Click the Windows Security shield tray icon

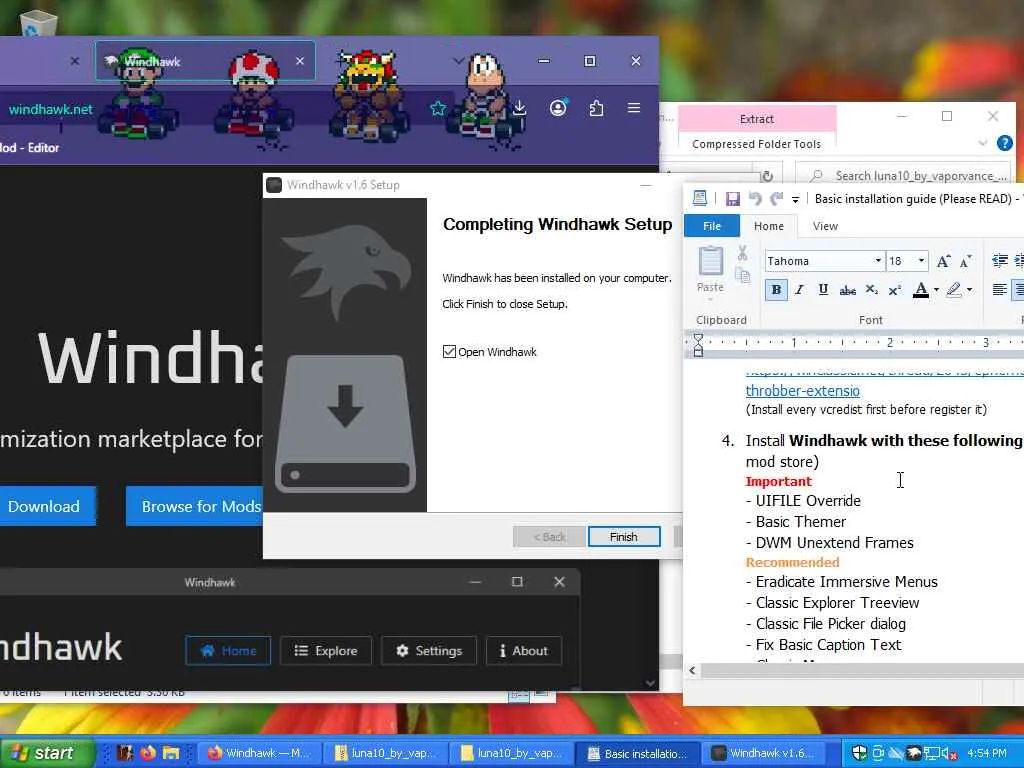pos(859,753)
